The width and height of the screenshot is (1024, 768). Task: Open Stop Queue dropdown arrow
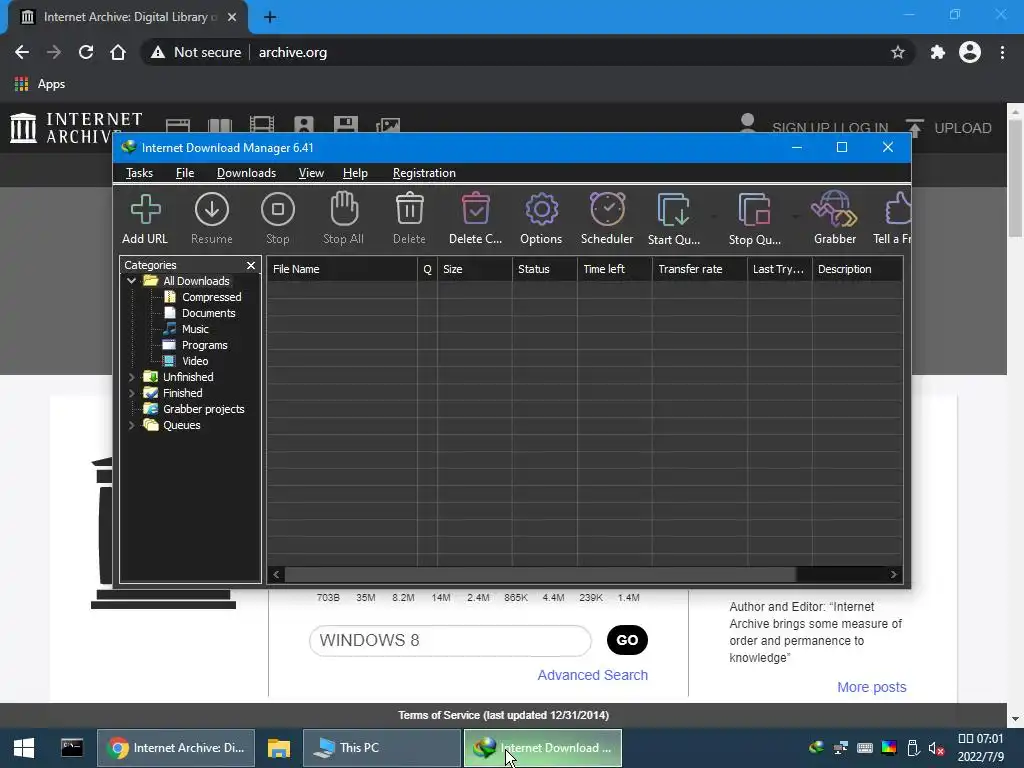pos(795,216)
